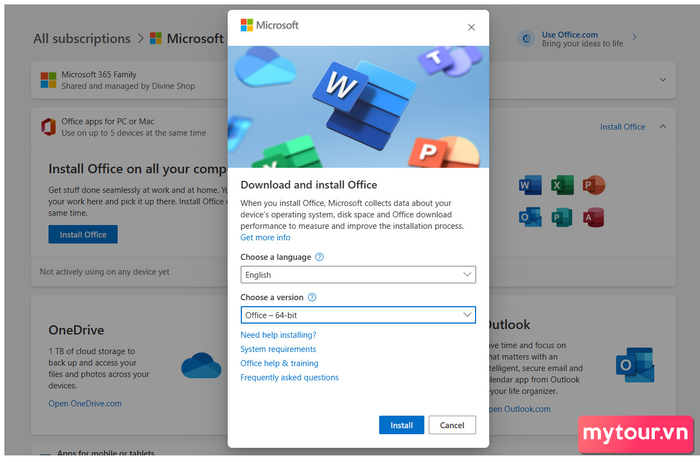Click the Install Office link beside the collapse chevron
700x462 pixels.
[622, 127]
